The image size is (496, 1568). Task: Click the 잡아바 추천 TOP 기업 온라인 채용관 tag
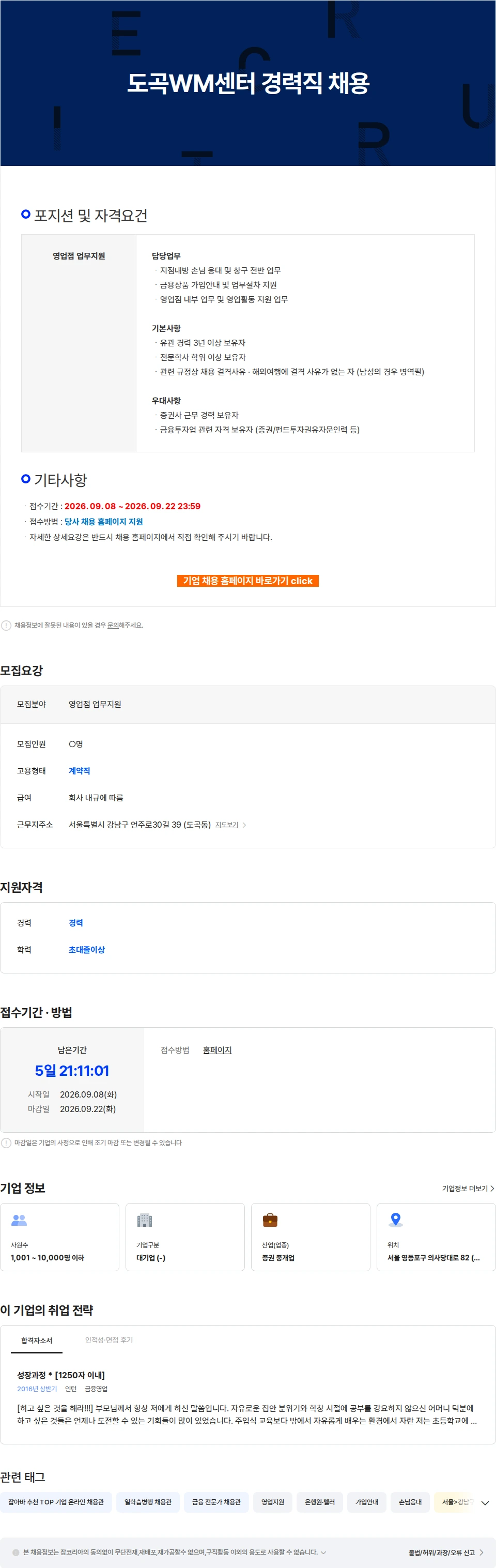point(56,1502)
